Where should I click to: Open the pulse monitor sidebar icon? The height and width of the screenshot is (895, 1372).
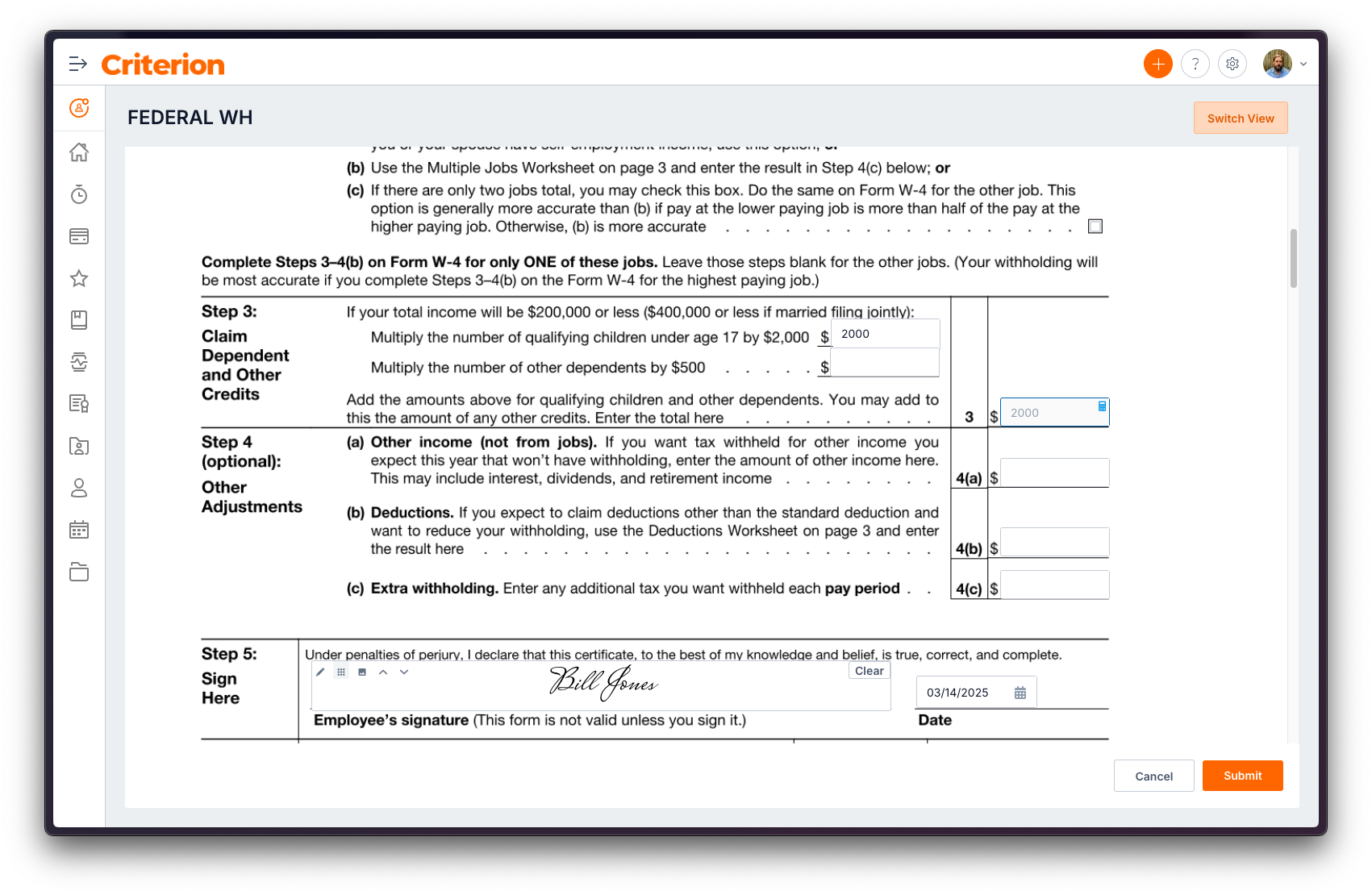79,362
